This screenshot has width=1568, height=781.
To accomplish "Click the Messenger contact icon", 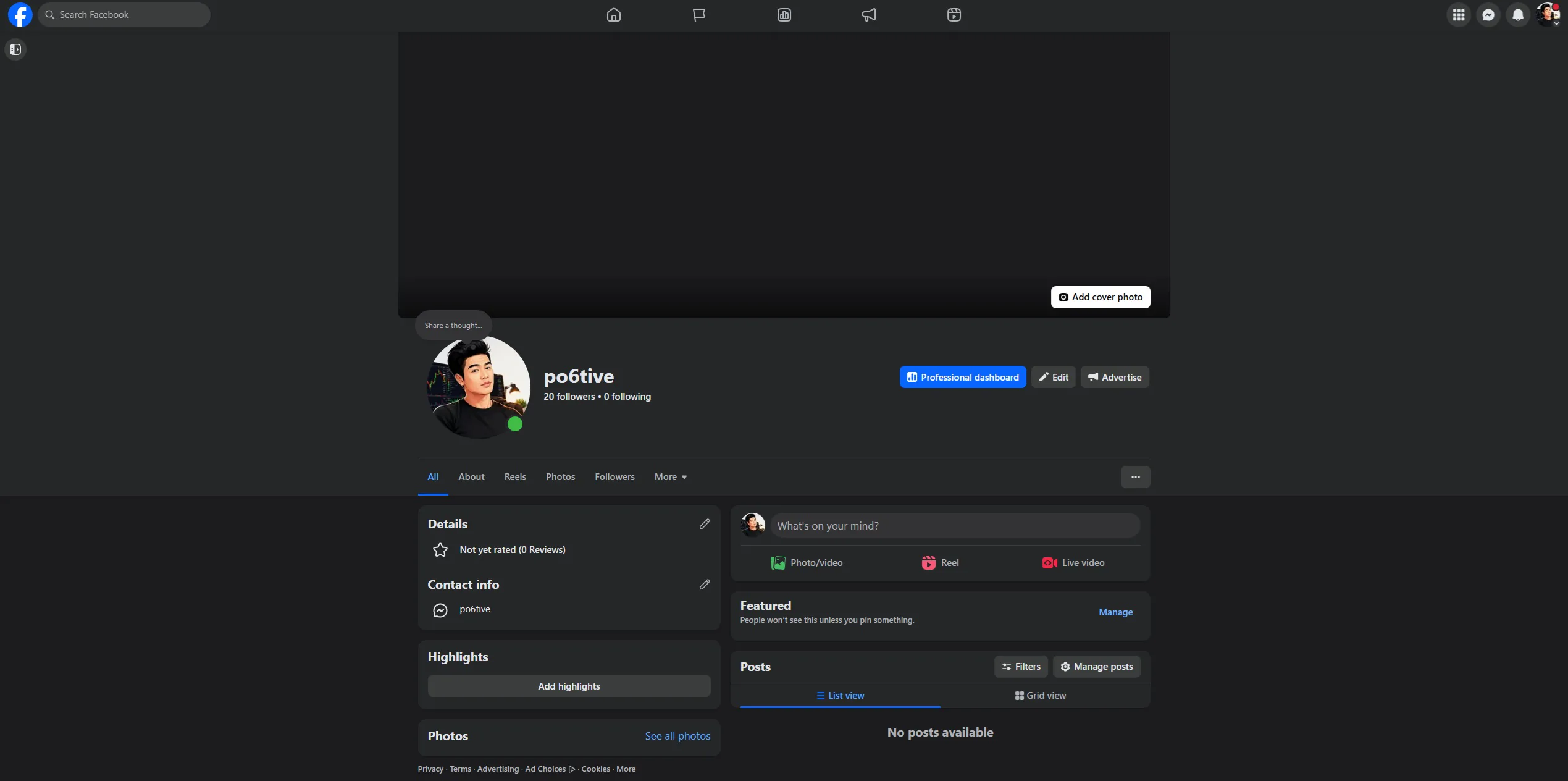I will (x=440, y=610).
